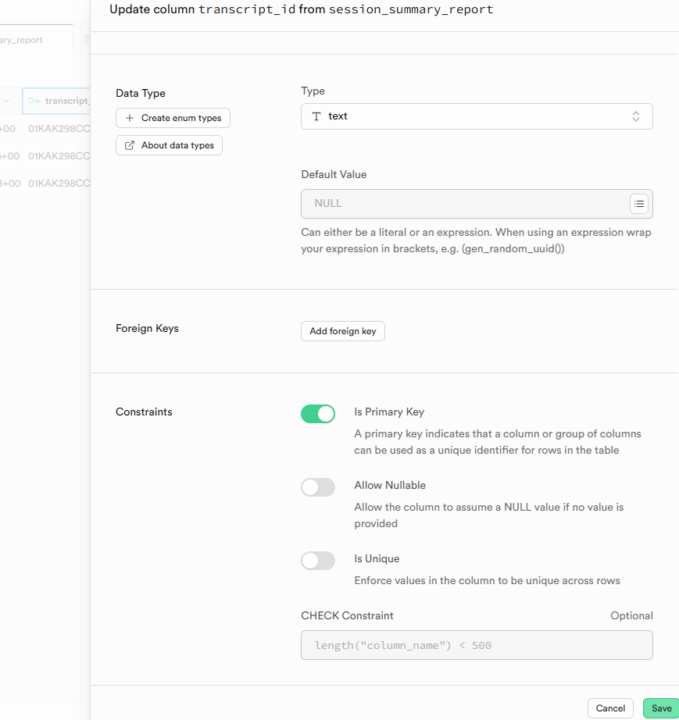Enable the Allow Nullable toggle
Image resolution: width=679 pixels, height=720 pixels.
(318, 487)
